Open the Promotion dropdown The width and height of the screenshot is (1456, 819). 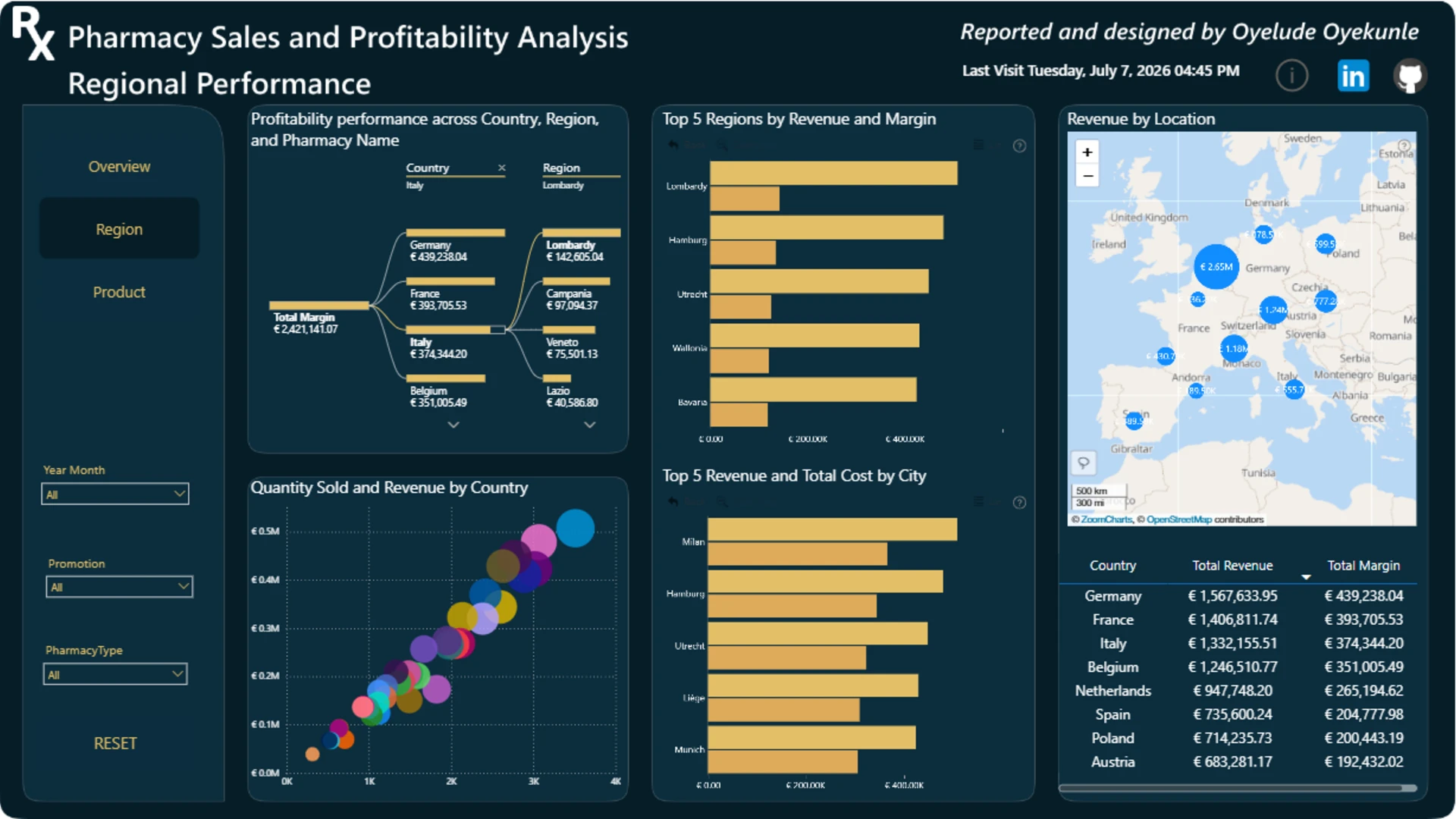point(119,586)
